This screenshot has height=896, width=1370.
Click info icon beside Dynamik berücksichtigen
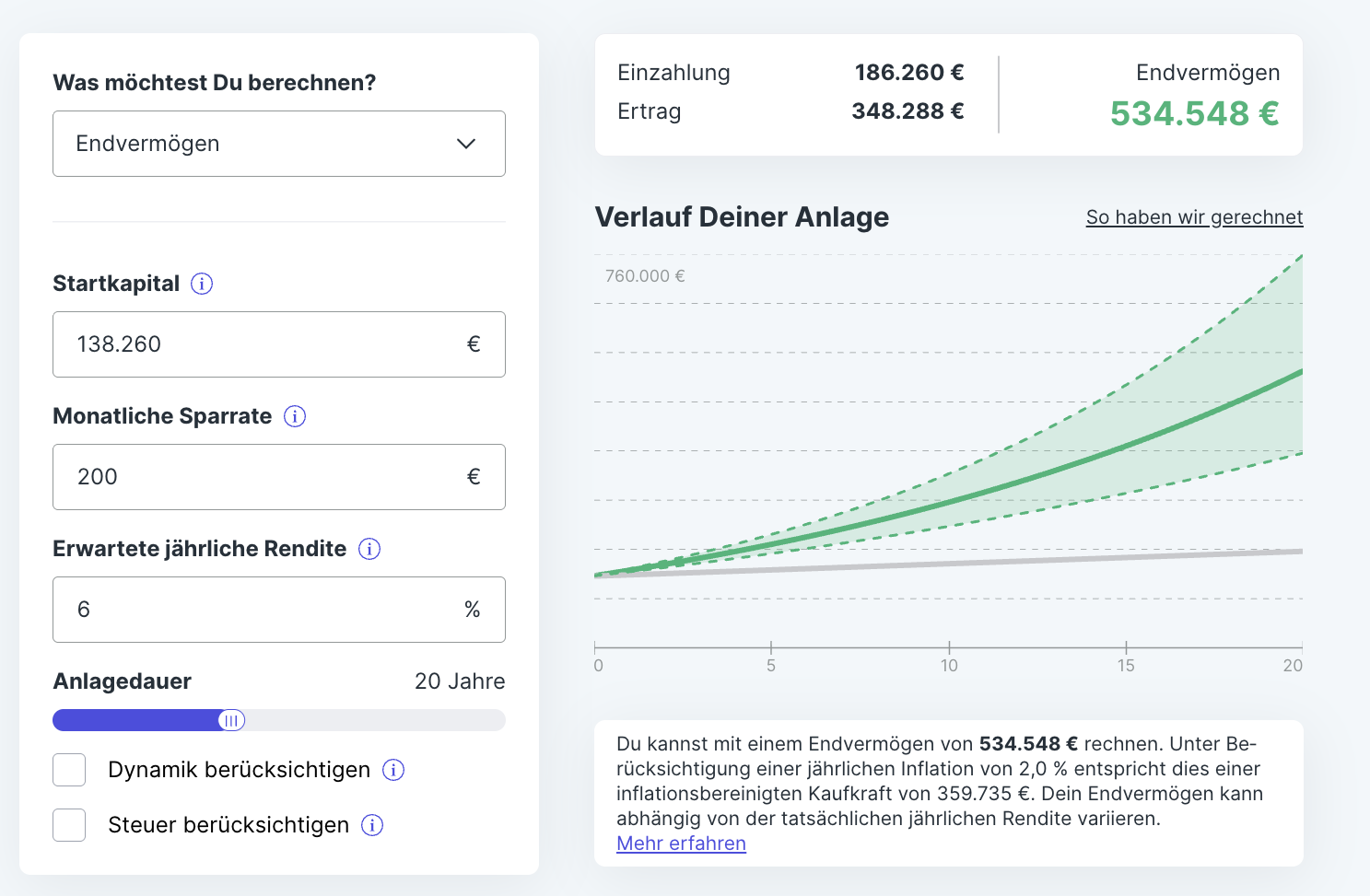(393, 770)
